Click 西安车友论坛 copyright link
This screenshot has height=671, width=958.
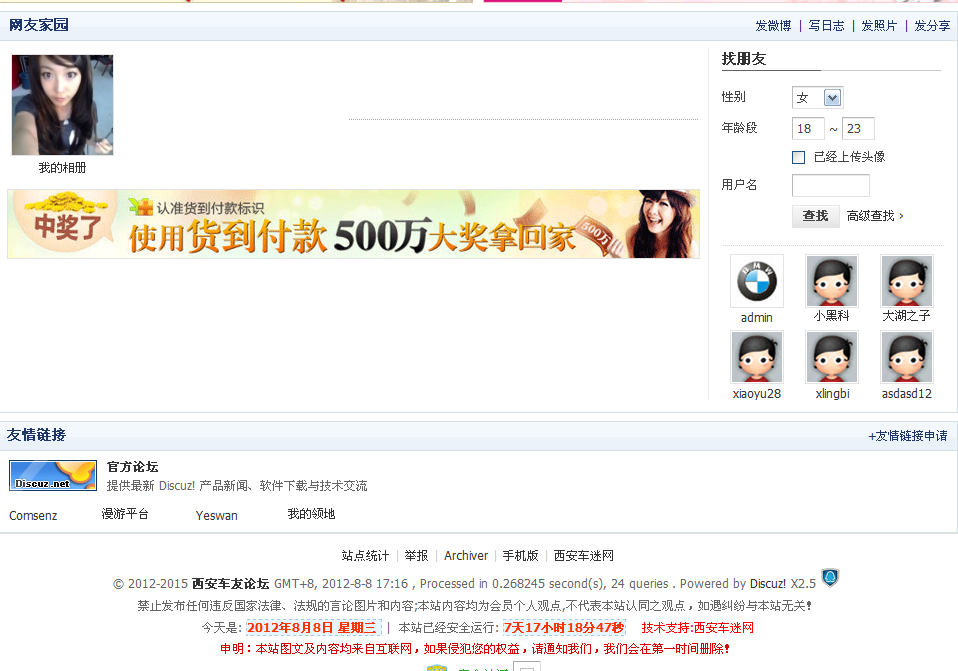click(230, 584)
